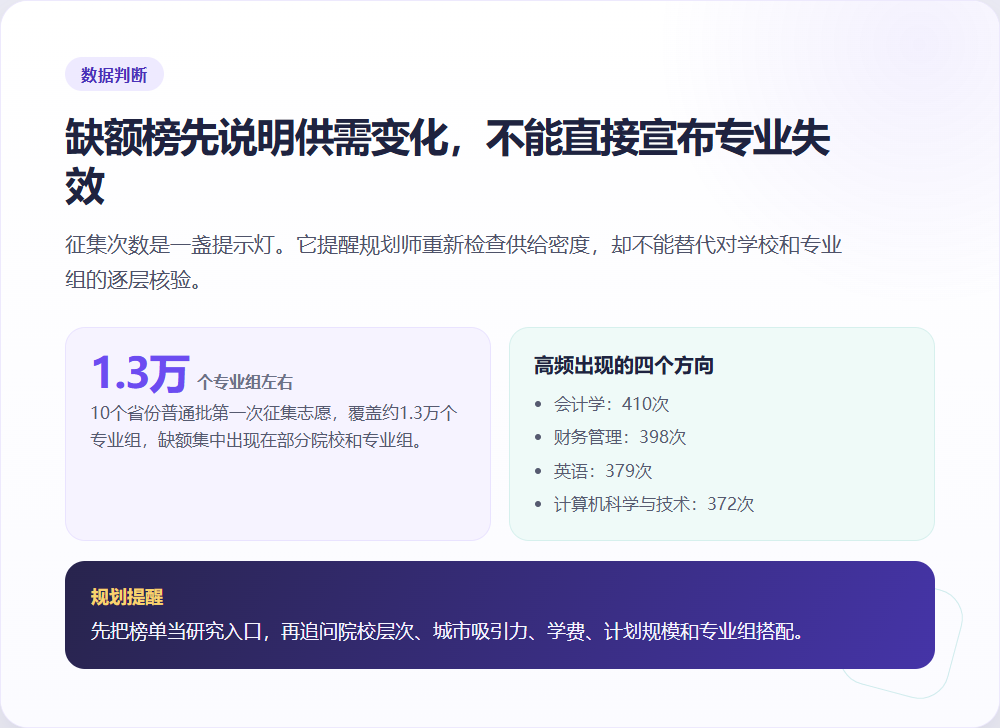Click the subtitle starting 征集次数是一盏提示灯

tap(453, 262)
